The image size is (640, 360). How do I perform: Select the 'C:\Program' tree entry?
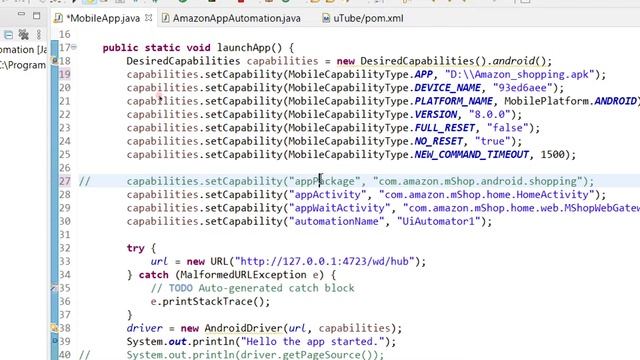23,65
